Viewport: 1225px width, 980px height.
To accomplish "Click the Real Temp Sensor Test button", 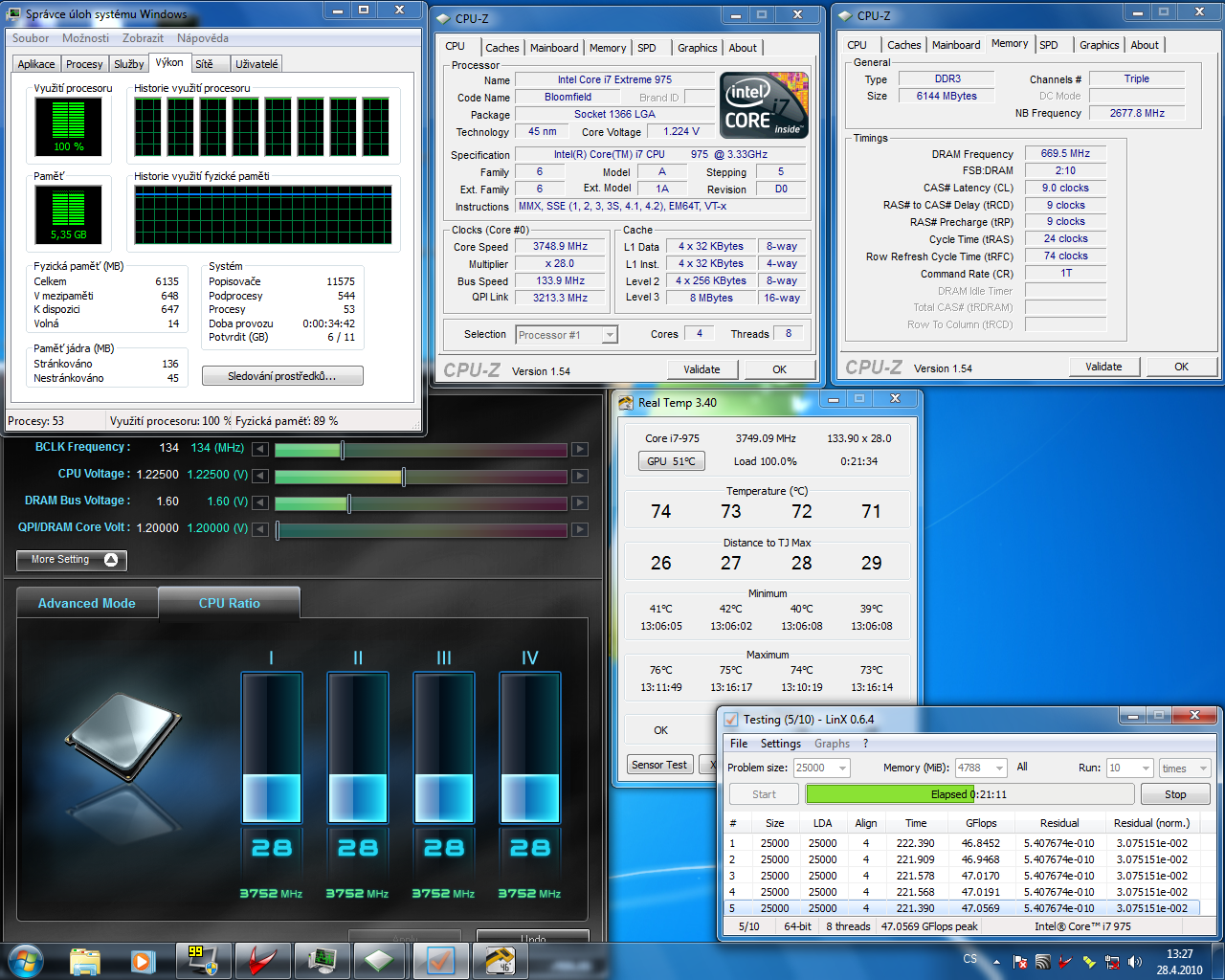I will [658, 765].
